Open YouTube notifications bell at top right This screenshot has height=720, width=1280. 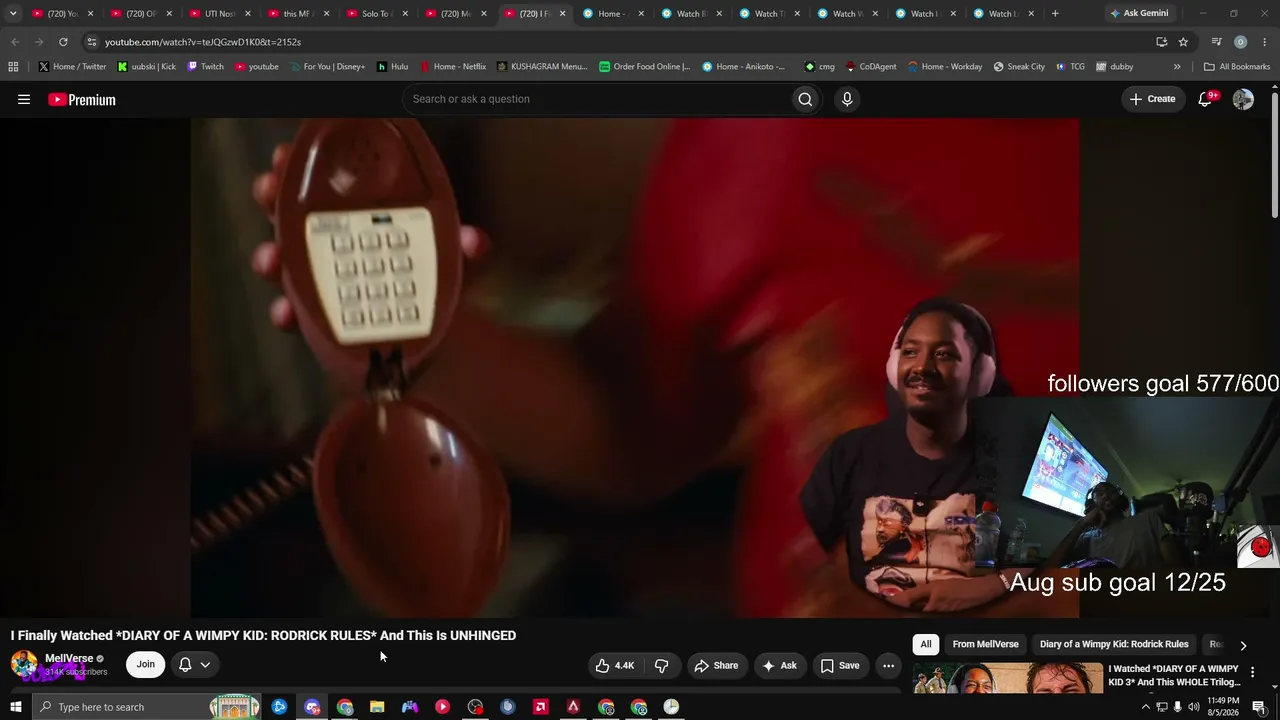1206,99
